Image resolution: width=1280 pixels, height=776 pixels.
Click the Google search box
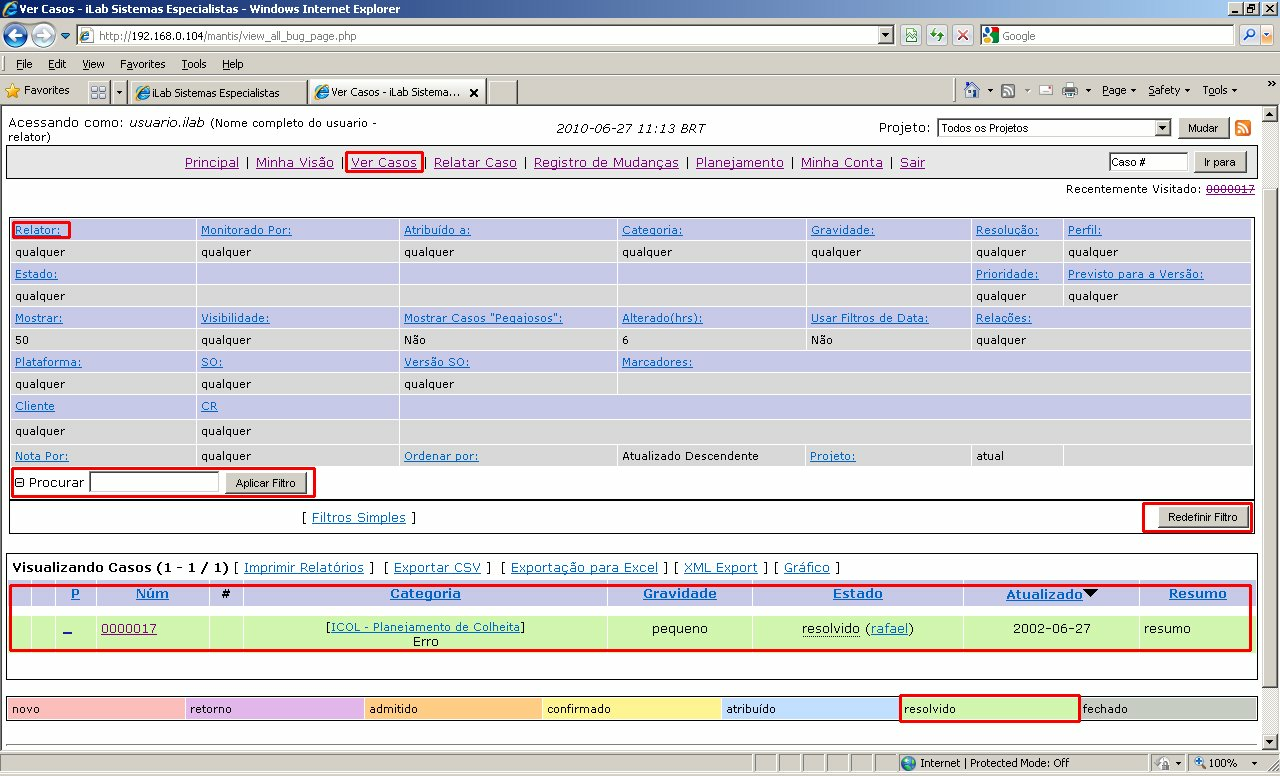tap(1117, 36)
